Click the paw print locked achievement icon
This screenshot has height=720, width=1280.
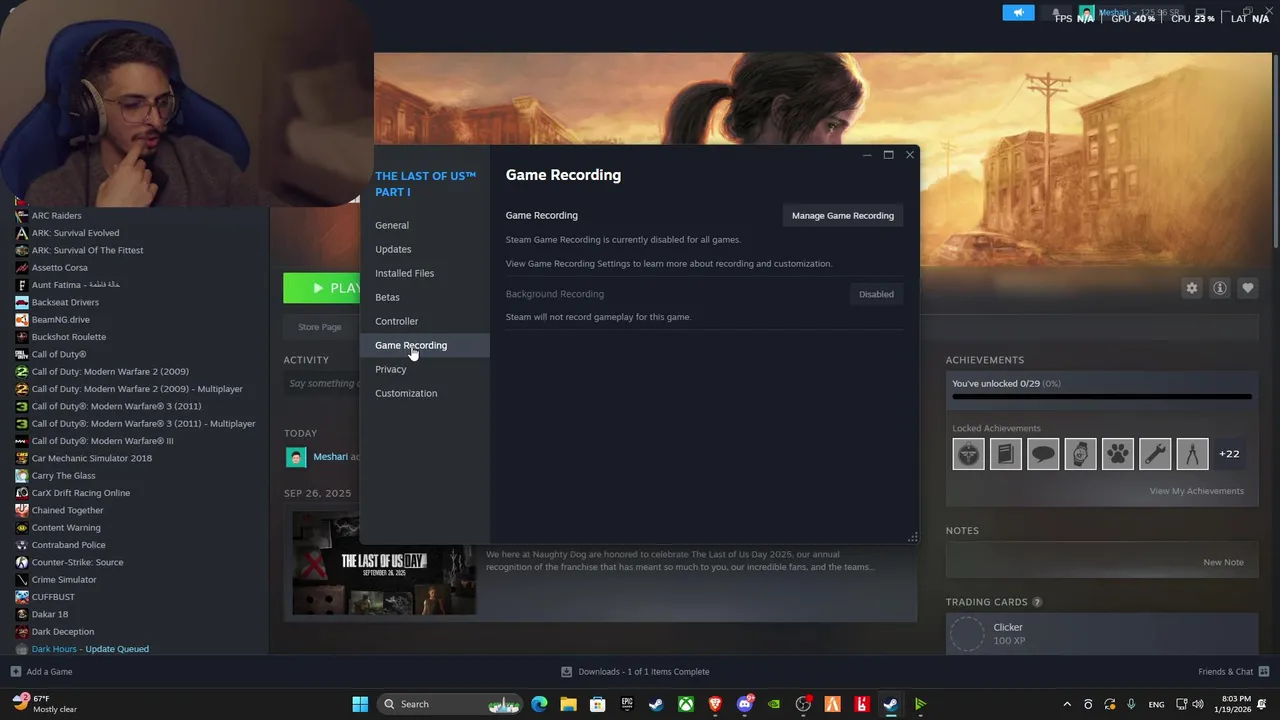[x=1118, y=454]
